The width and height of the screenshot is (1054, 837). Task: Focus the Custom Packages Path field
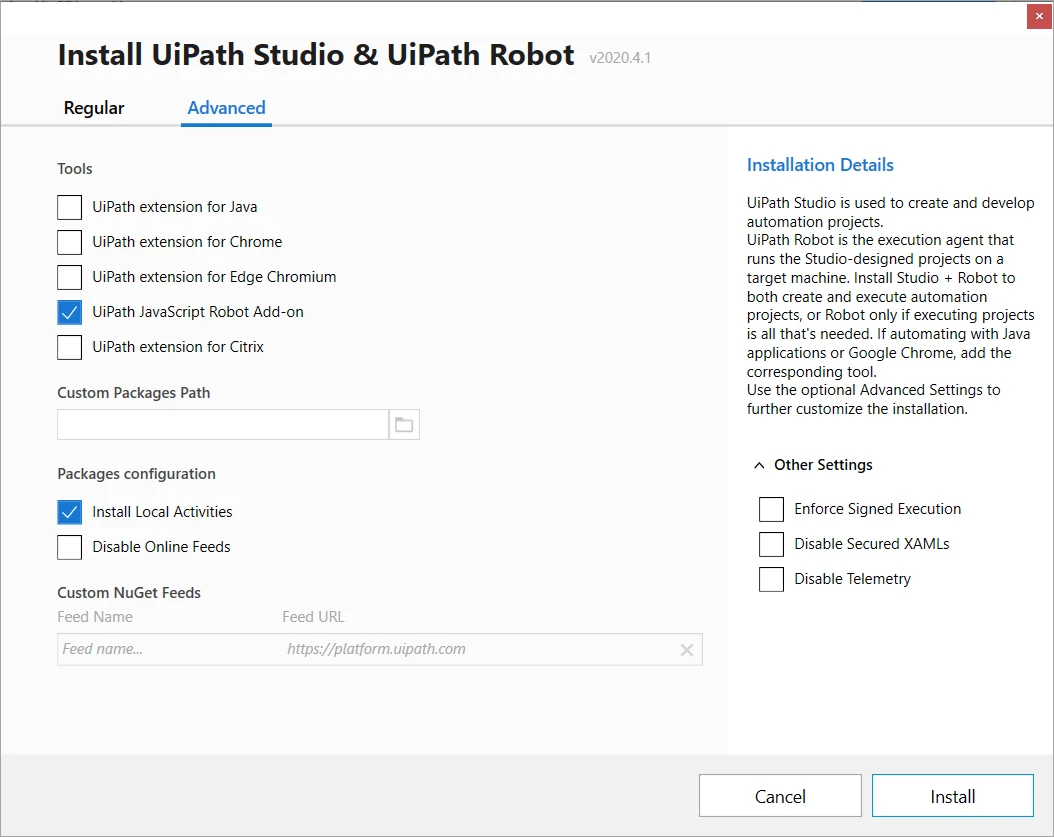pyautogui.click(x=223, y=425)
